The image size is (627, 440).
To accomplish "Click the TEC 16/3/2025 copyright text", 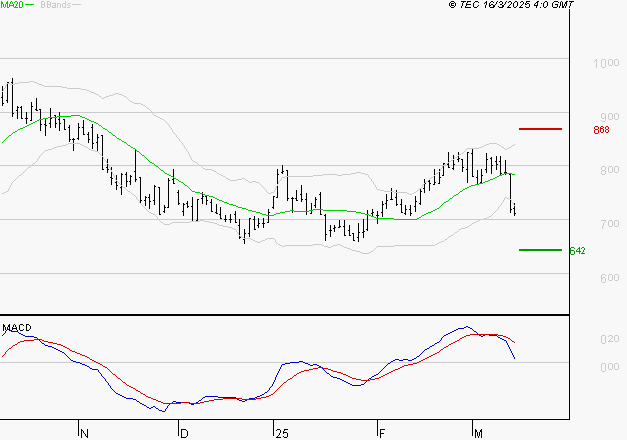I will pyautogui.click(x=511, y=5).
